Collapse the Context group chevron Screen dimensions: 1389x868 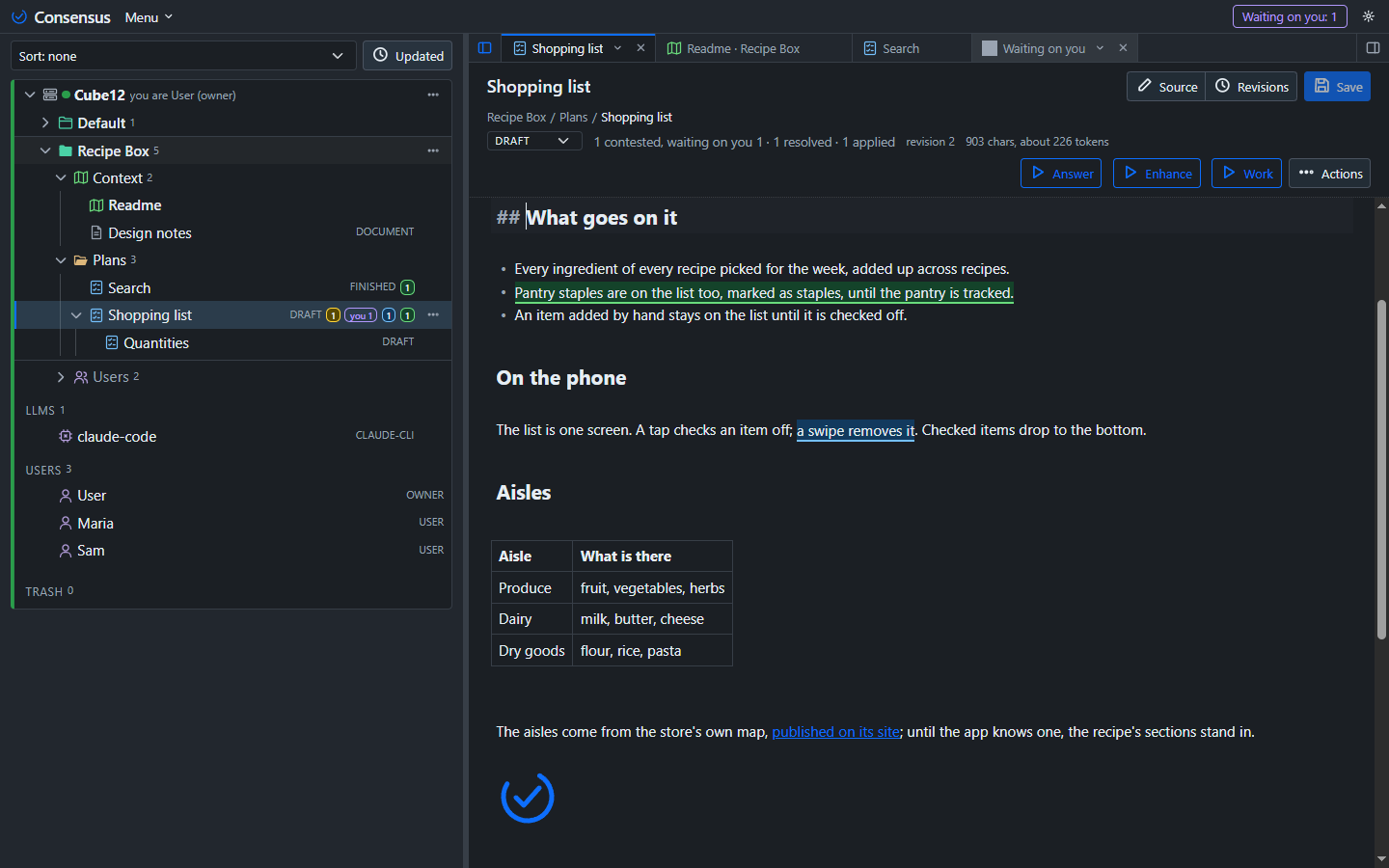(61, 177)
